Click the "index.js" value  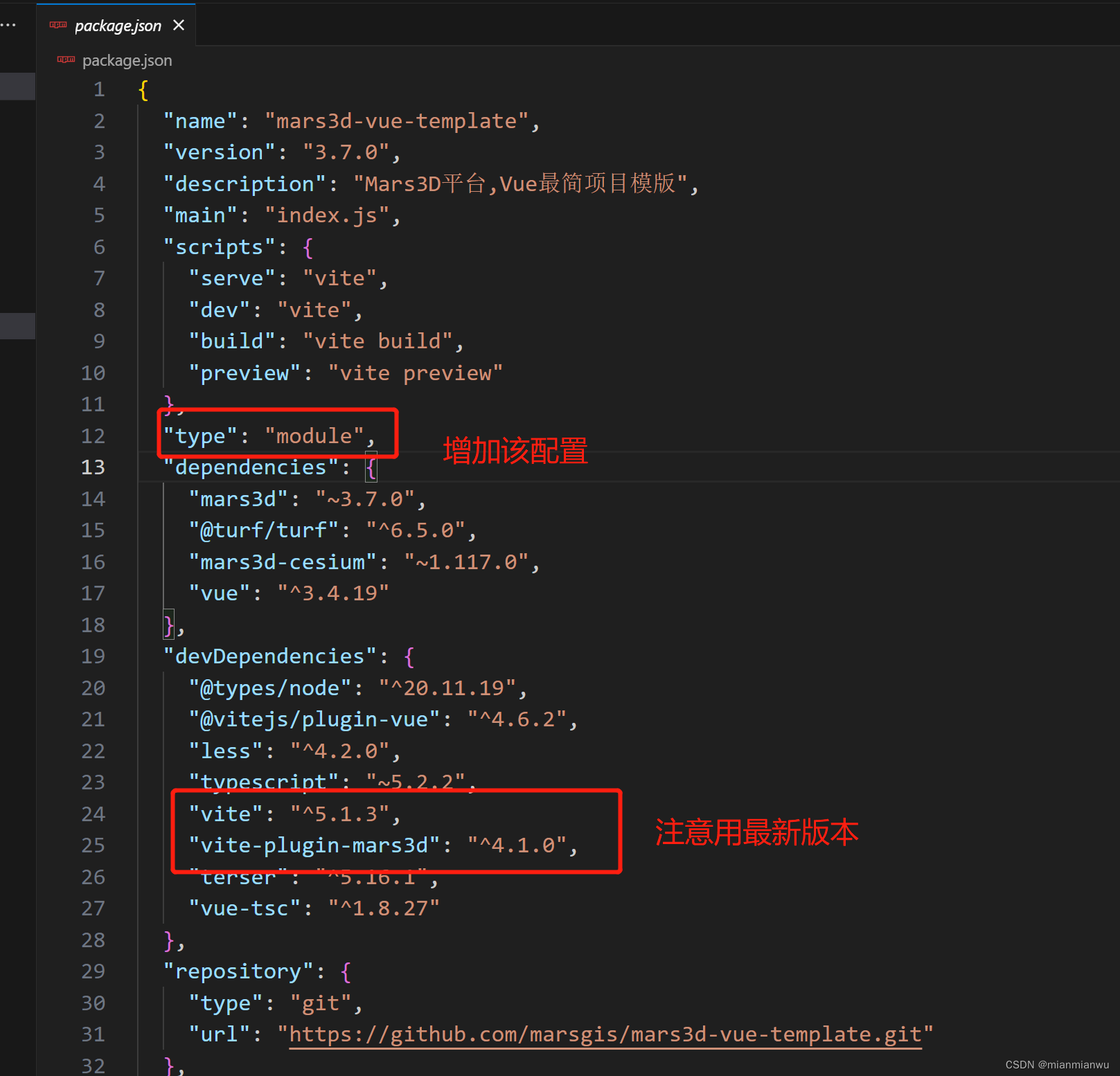pos(327,215)
